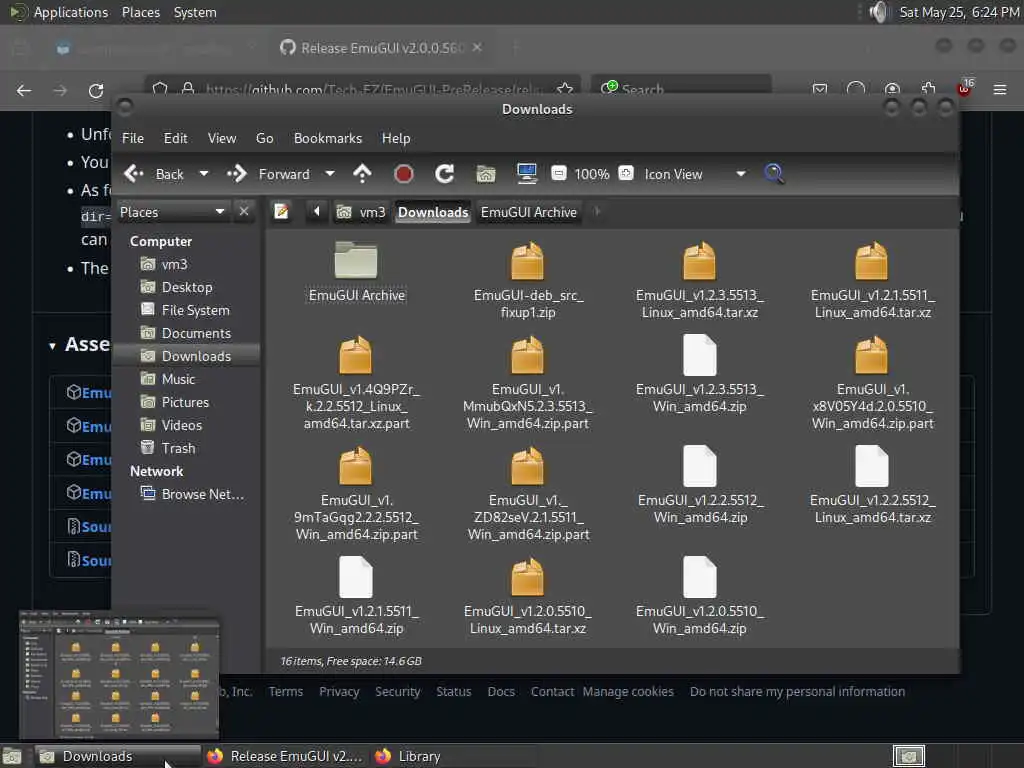Select Trash in the Places sidebar
The width and height of the screenshot is (1024, 768).
click(x=178, y=448)
